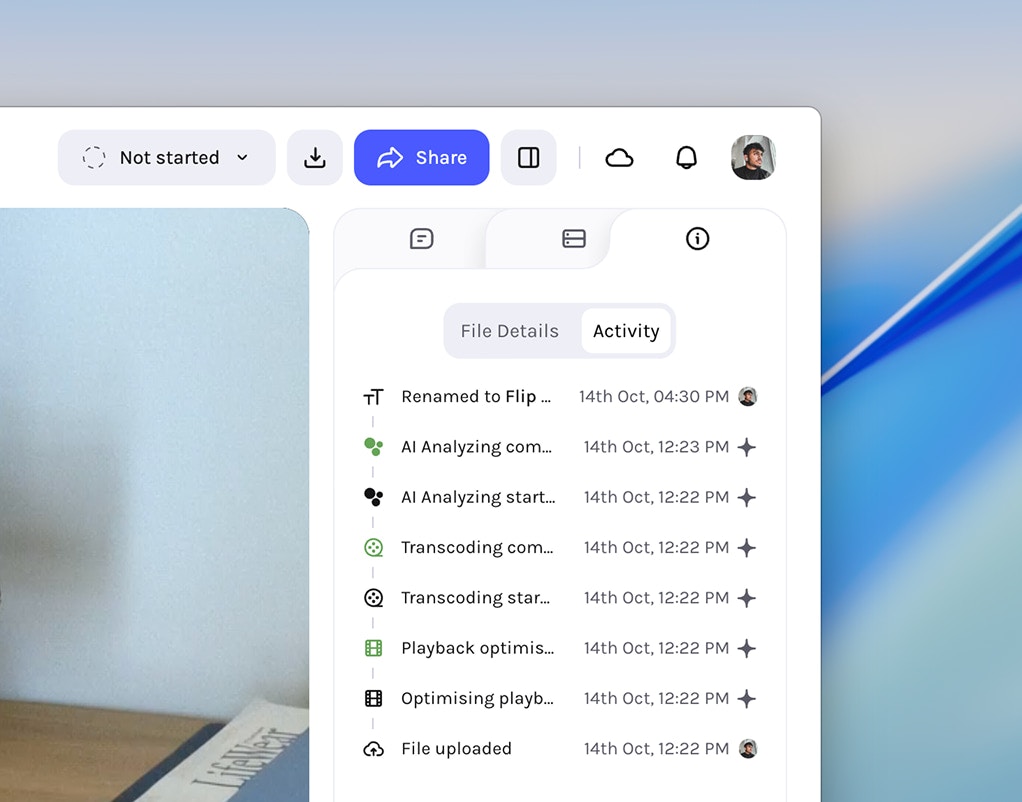Viewport: 1022px width, 802px height.
Task: Click the green AI Analyzing completed icon
Action: coord(373,447)
